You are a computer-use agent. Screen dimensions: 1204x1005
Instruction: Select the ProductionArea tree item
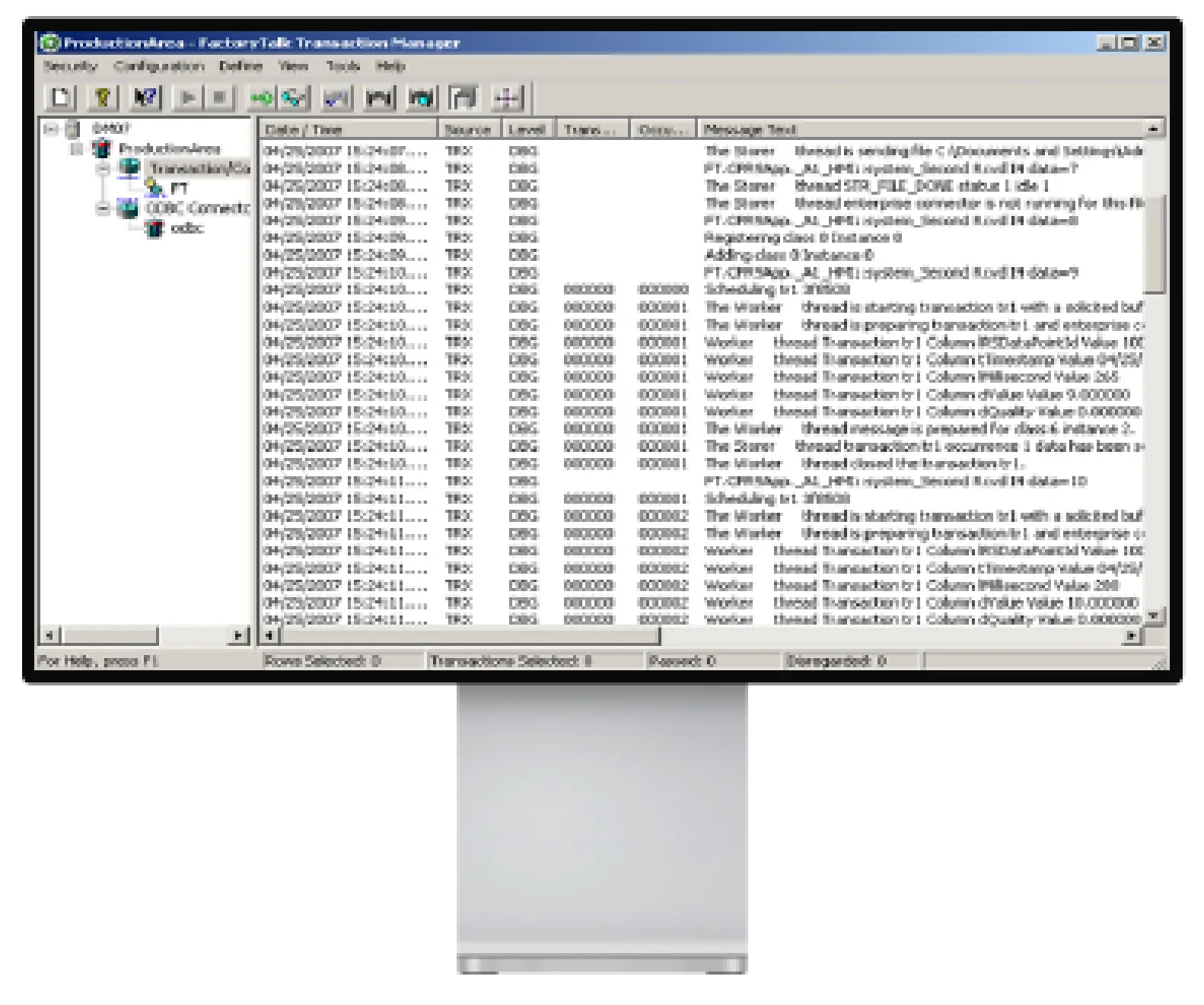tap(170, 148)
